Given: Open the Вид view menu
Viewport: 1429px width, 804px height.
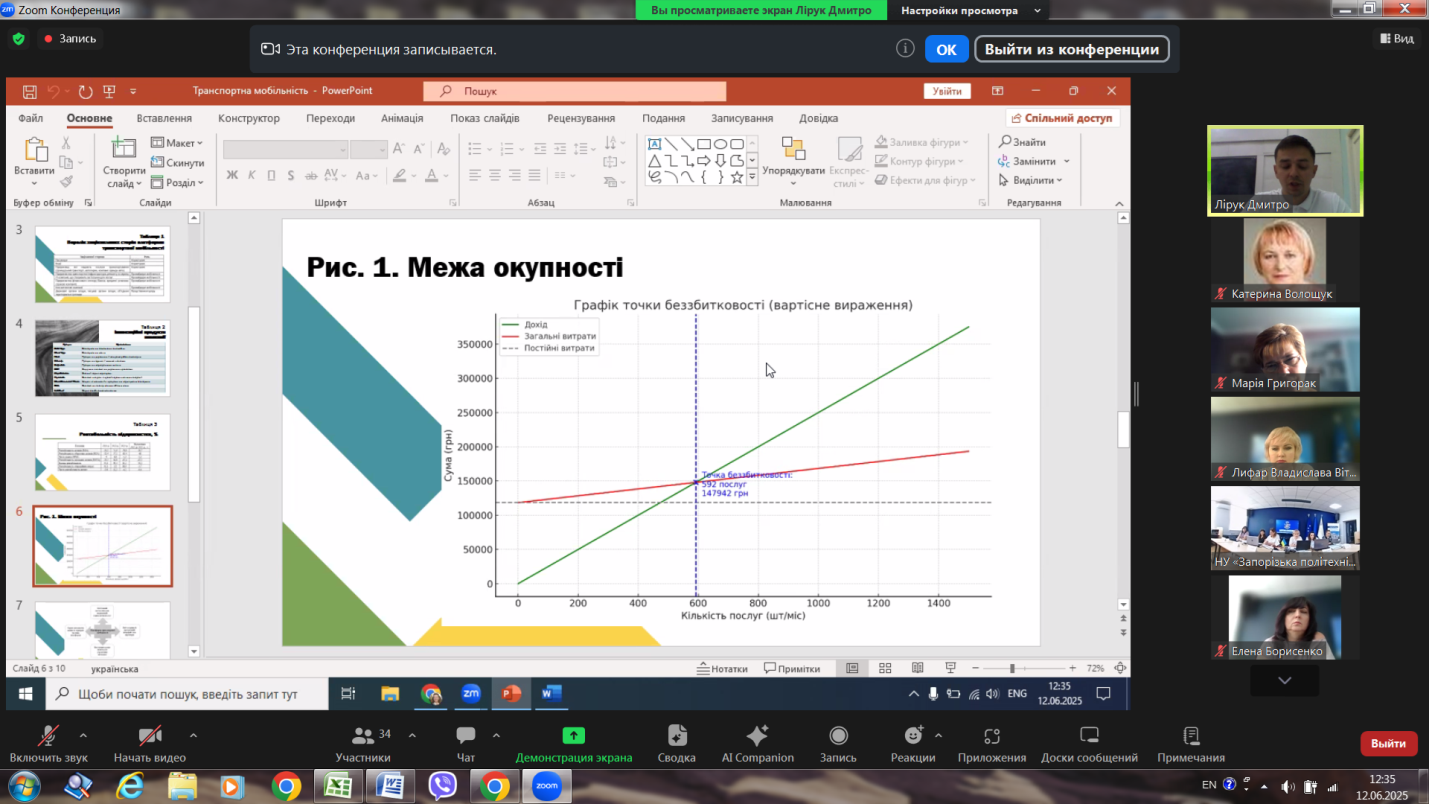Looking at the screenshot, I should (1397, 38).
